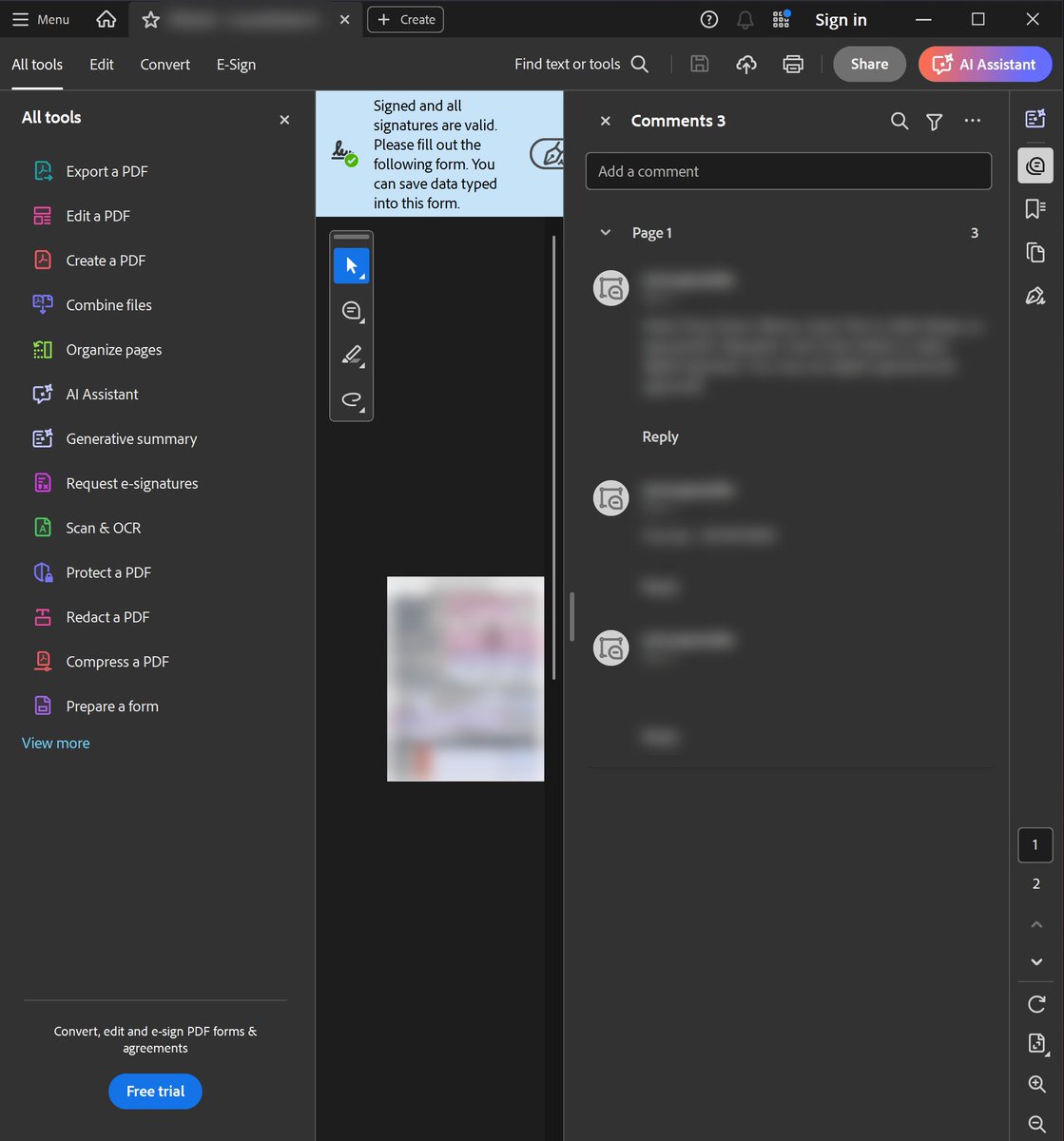Click Sign in
The height and width of the screenshot is (1141, 1064).
(841, 19)
